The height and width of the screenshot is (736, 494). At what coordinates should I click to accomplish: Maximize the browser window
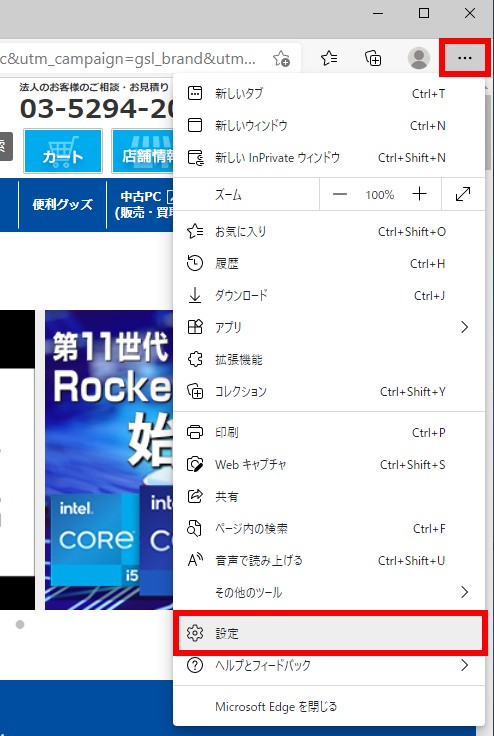[x=424, y=13]
